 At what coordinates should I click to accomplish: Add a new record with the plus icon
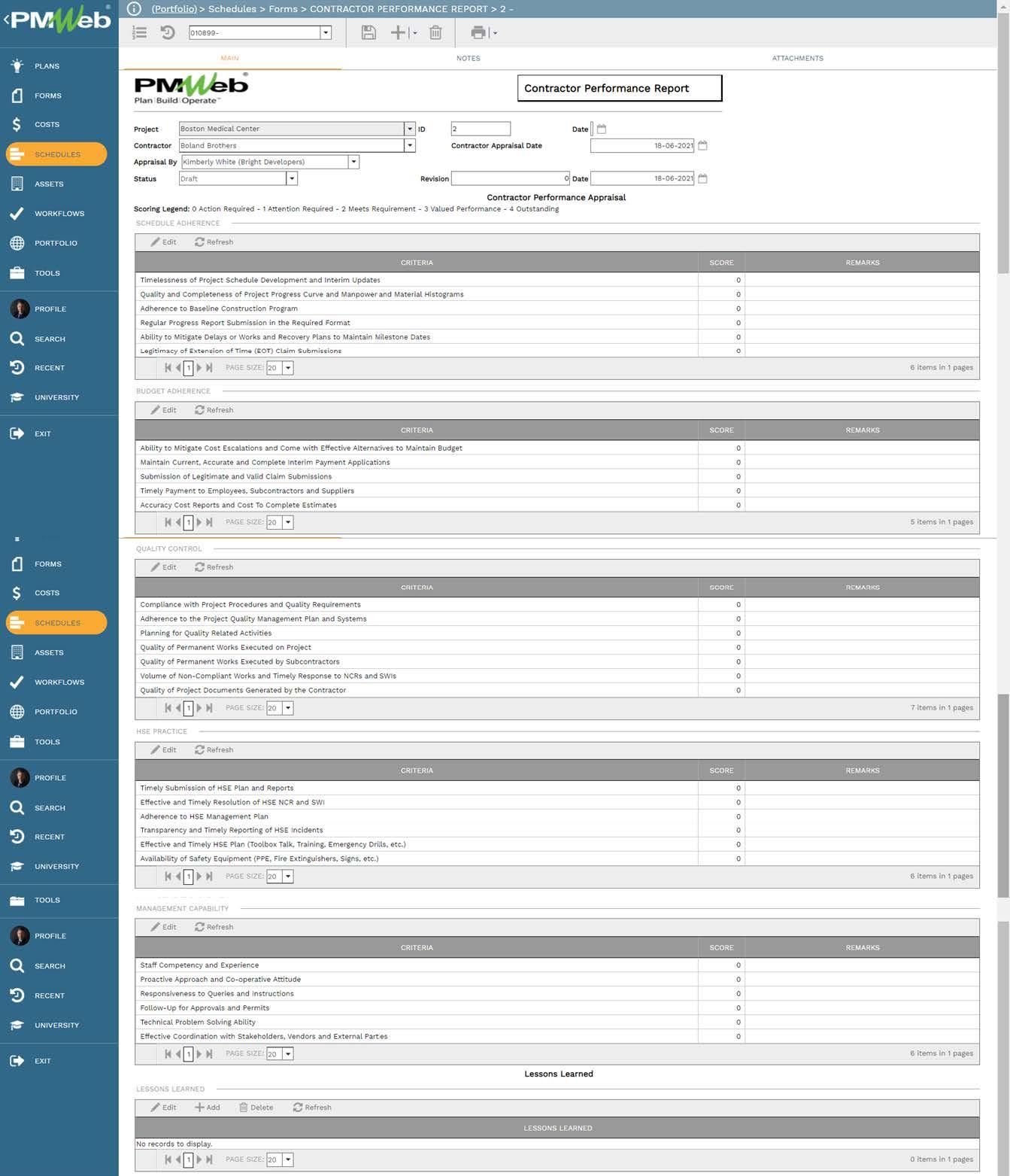click(x=398, y=32)
